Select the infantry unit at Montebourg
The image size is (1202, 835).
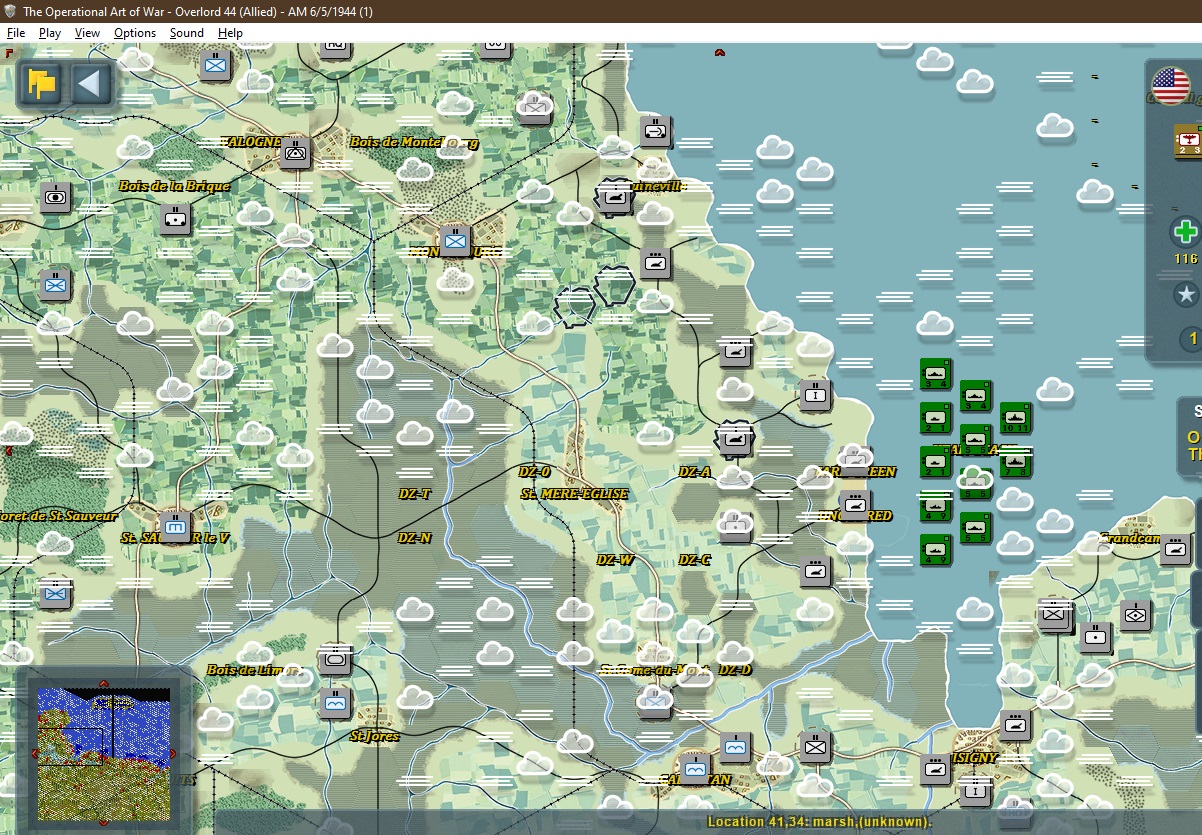tap(455, 240)
